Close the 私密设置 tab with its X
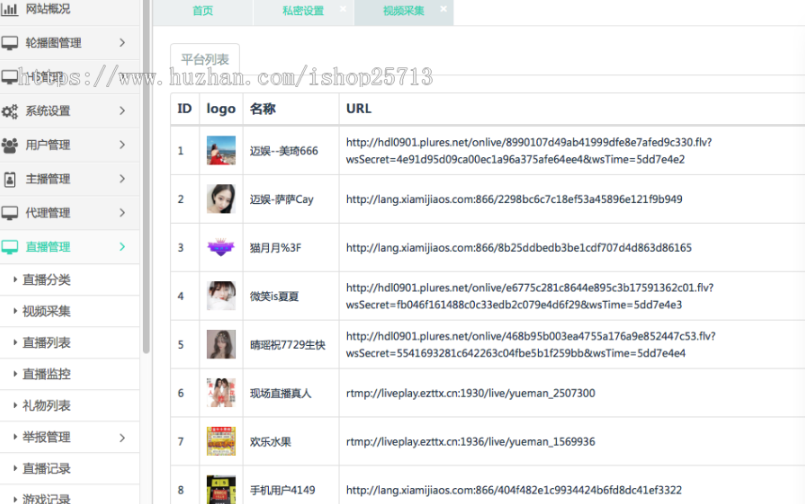 [x=343, y=9]
